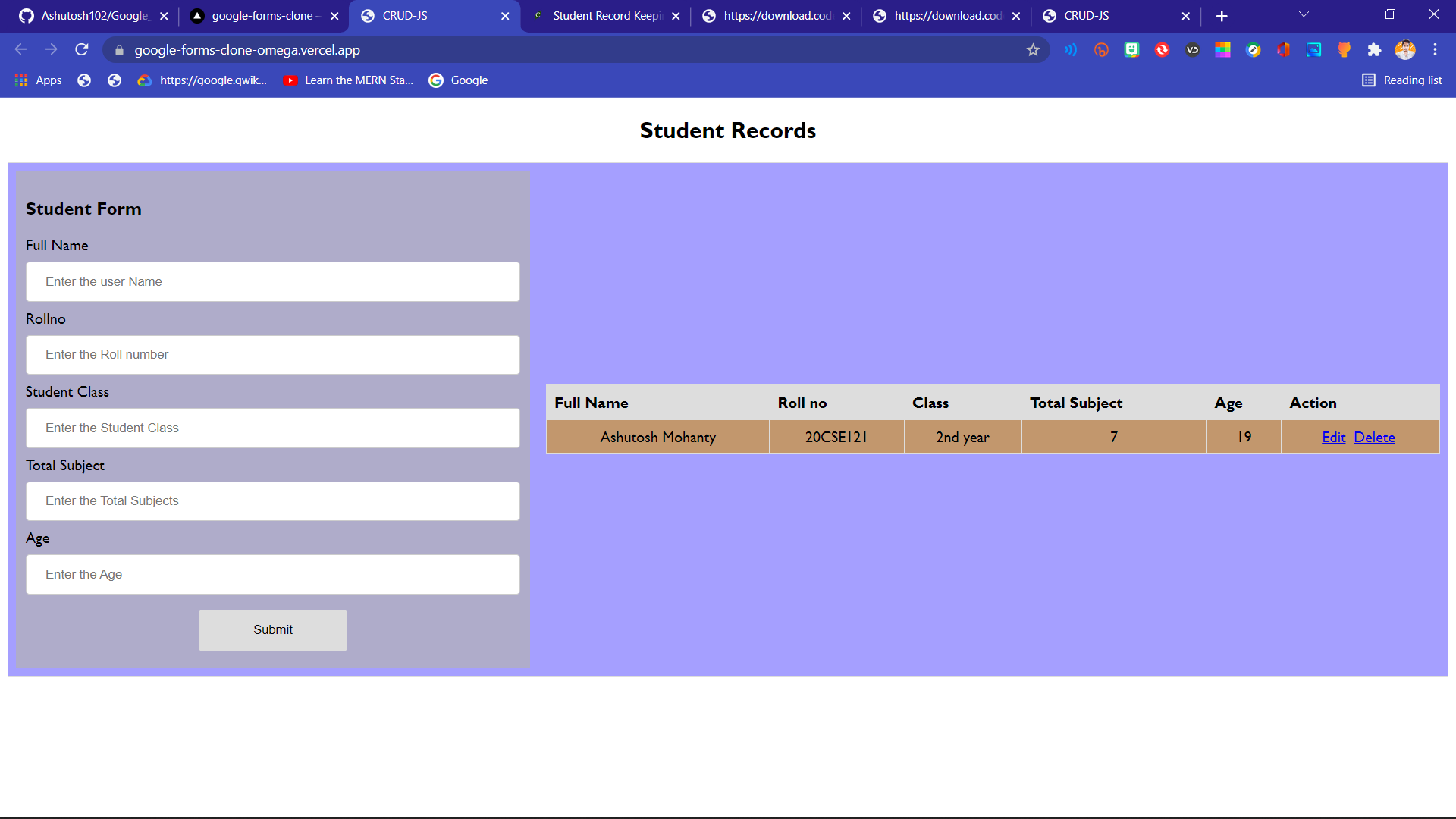The height and width of the screenshot is (819, 1456).
Task: Open the Apps grid shortcut
Action: 38,80
